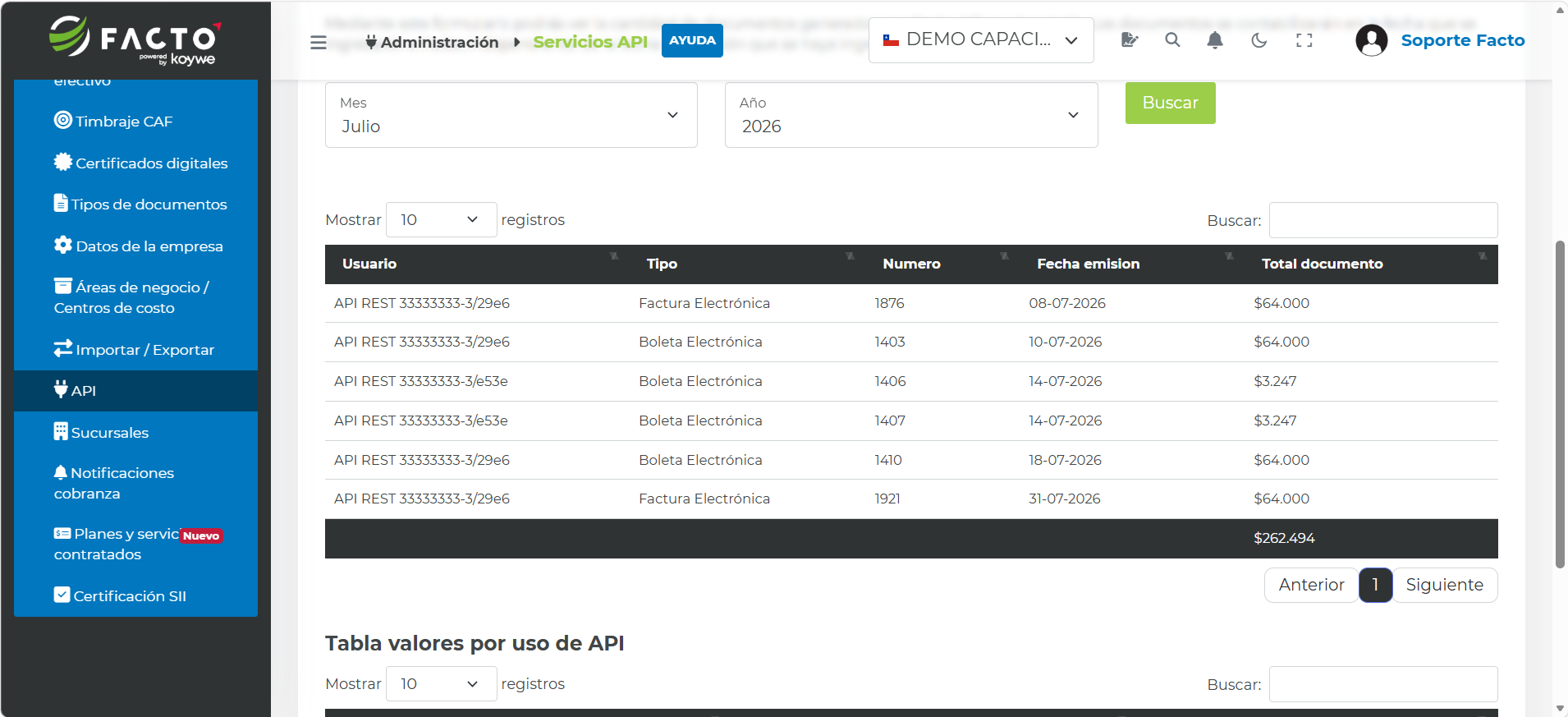This screenshot has height=717, width=1568.
Task: Sort by the Tipo column header
Action: click(x=747, y=264)
